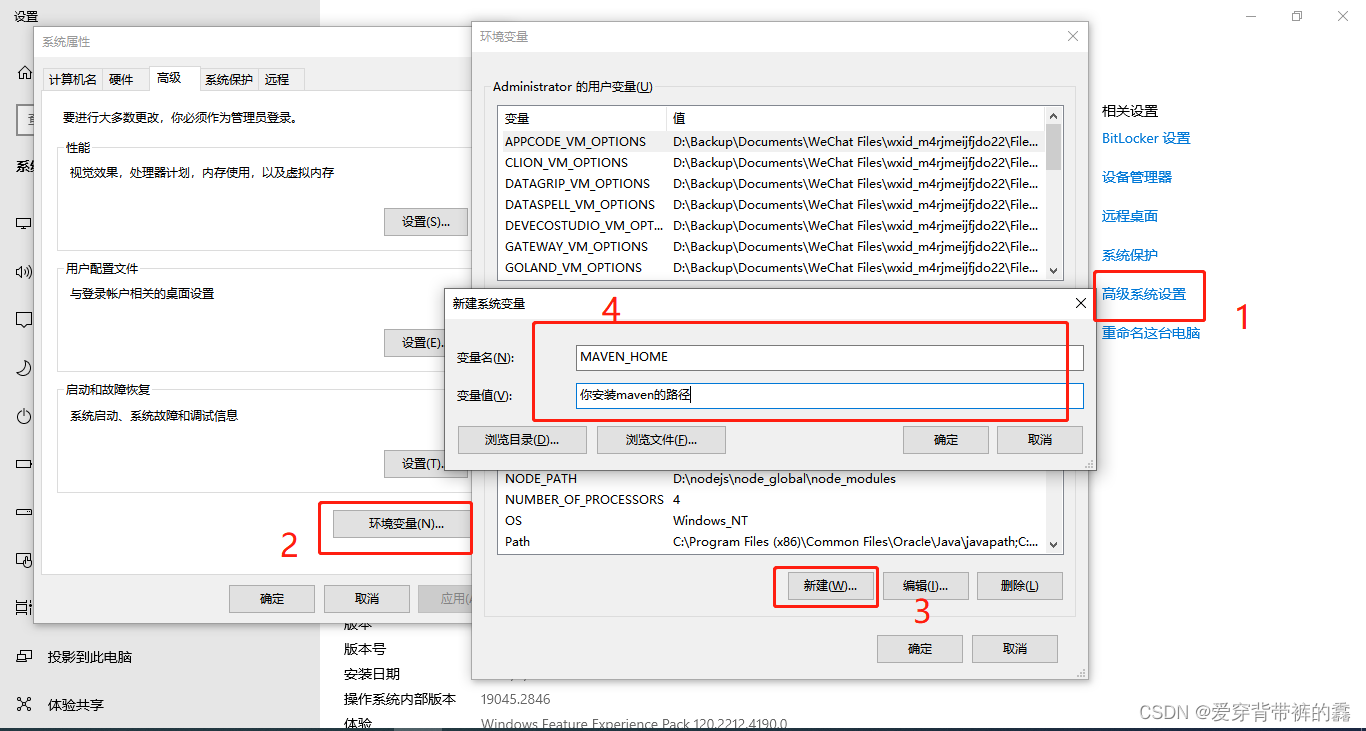
Task: Click 新建(W)... for system variables
Action: 830,586
